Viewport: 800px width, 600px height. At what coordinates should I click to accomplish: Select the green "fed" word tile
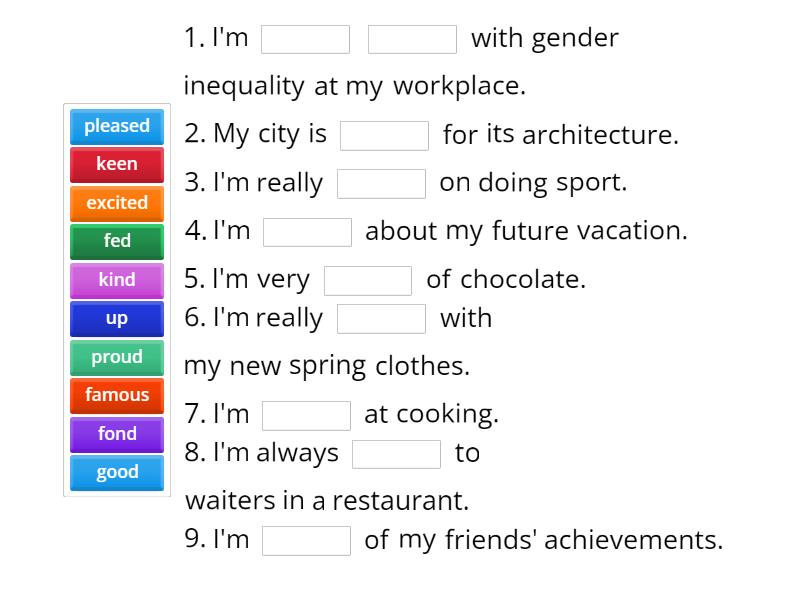coord(116,241)
